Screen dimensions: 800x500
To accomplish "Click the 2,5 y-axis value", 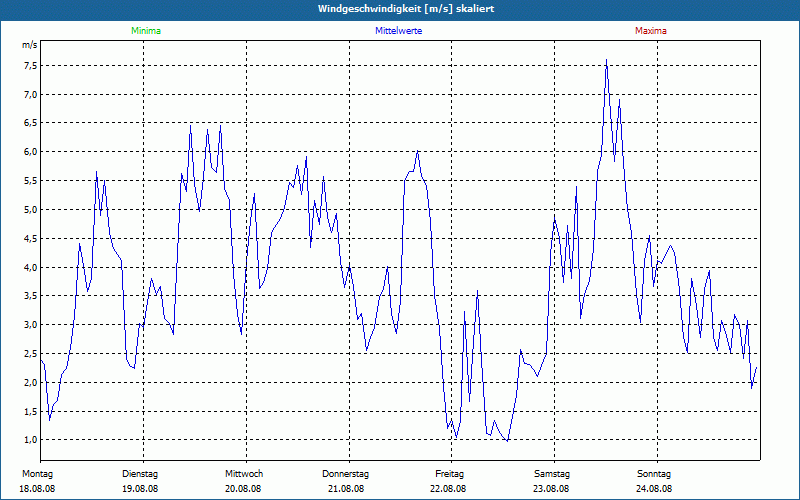I will [x=29, y=354].
